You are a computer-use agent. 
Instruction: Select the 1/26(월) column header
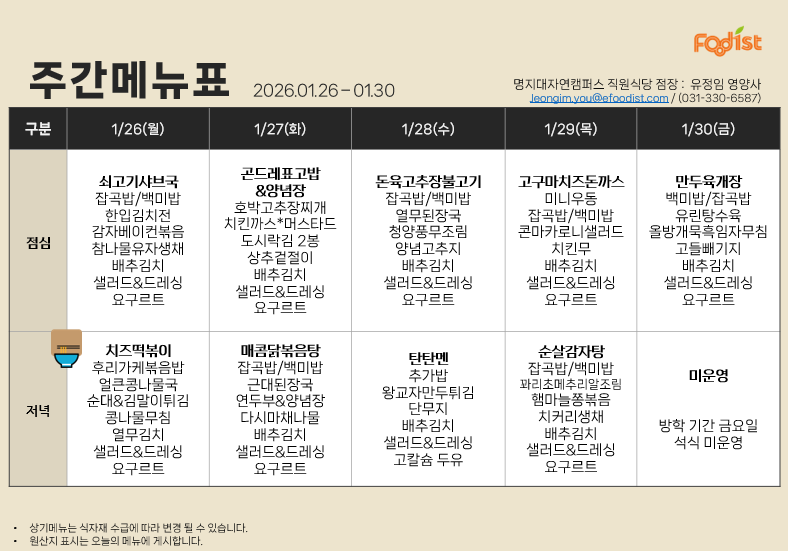pyautogui.click(x=138, y=128)
